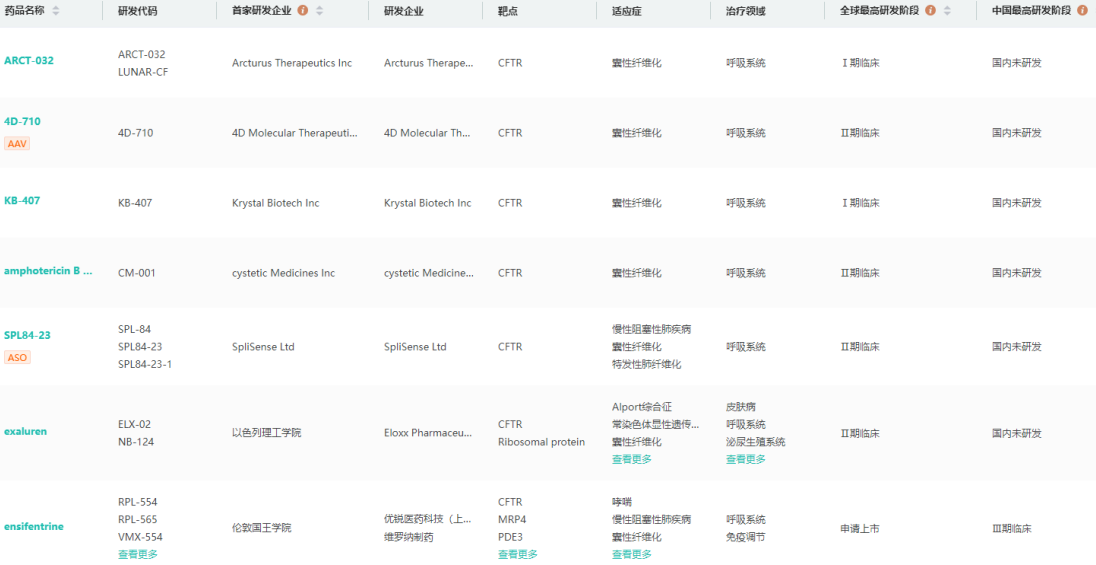This screenshot has height=565, width=1096.
Task: Open drug ARCT-032 details
Action: [x=29, y=60]
